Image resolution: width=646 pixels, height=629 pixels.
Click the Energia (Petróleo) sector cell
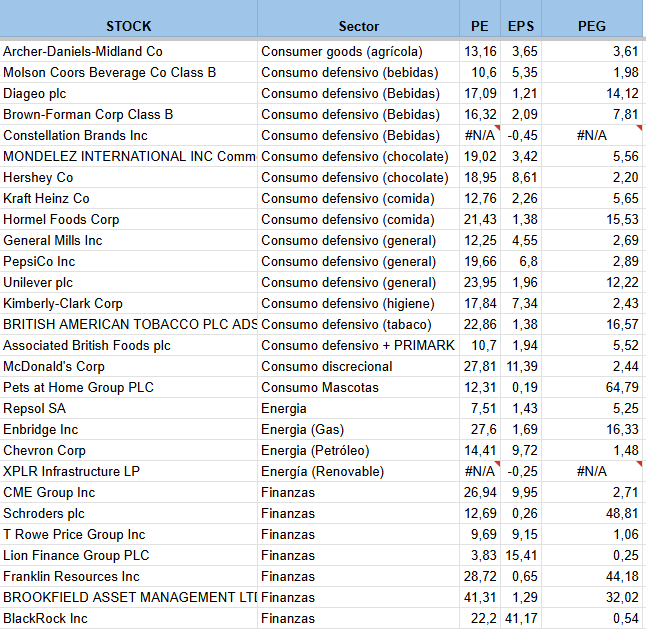[358, 451]
